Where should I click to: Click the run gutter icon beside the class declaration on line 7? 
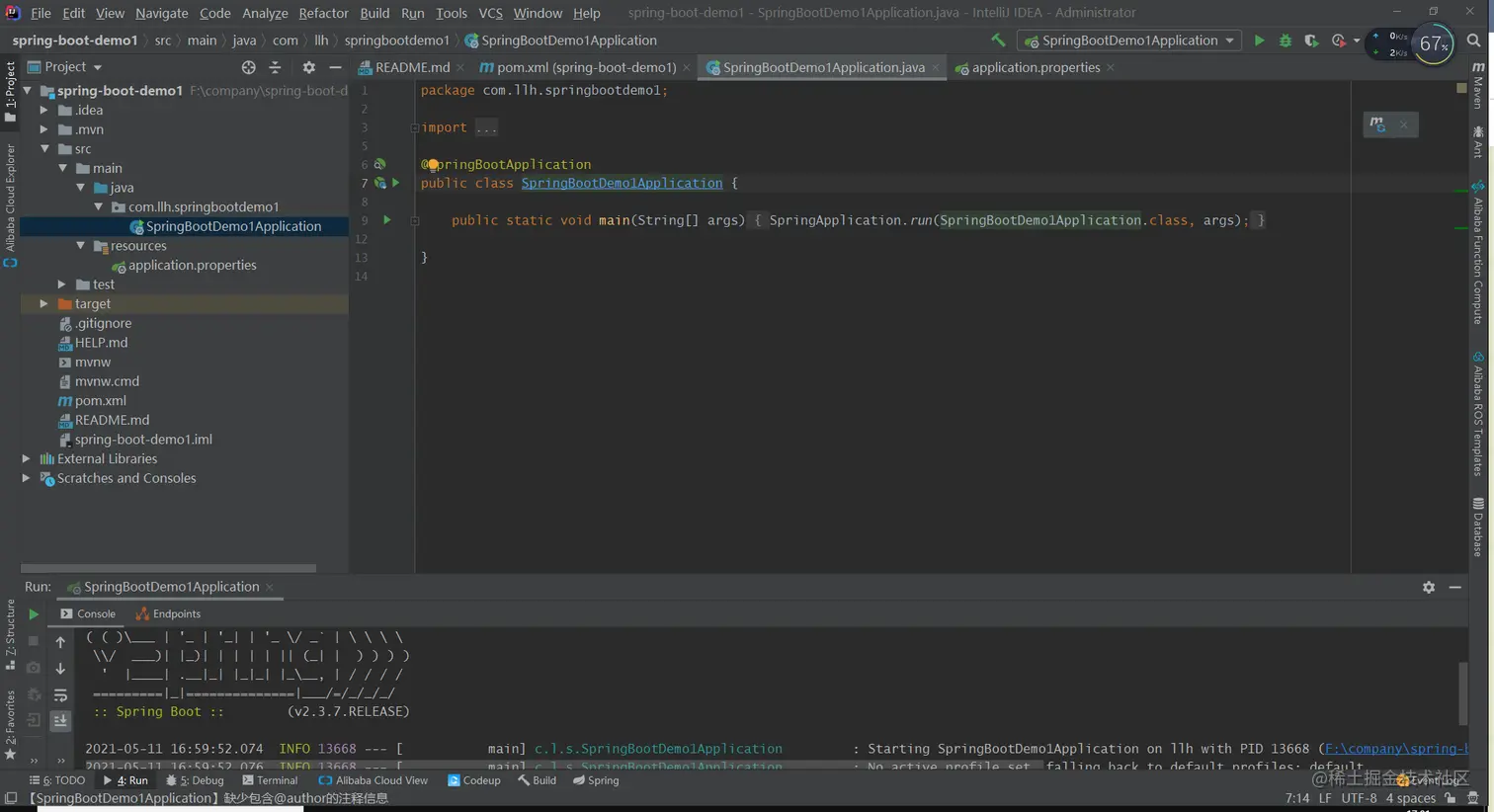(396, 183)
